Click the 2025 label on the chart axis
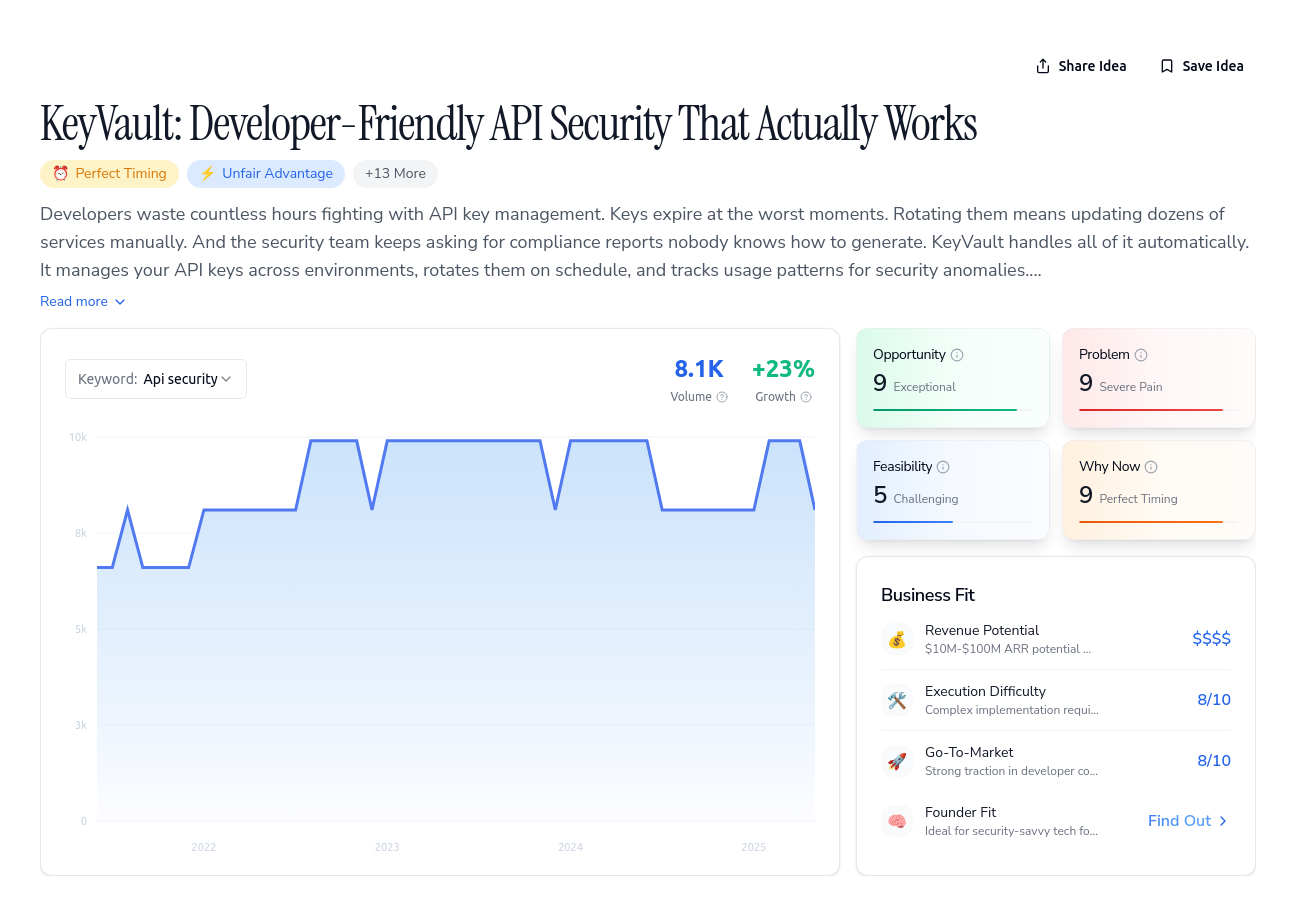 tap(754, 847)
